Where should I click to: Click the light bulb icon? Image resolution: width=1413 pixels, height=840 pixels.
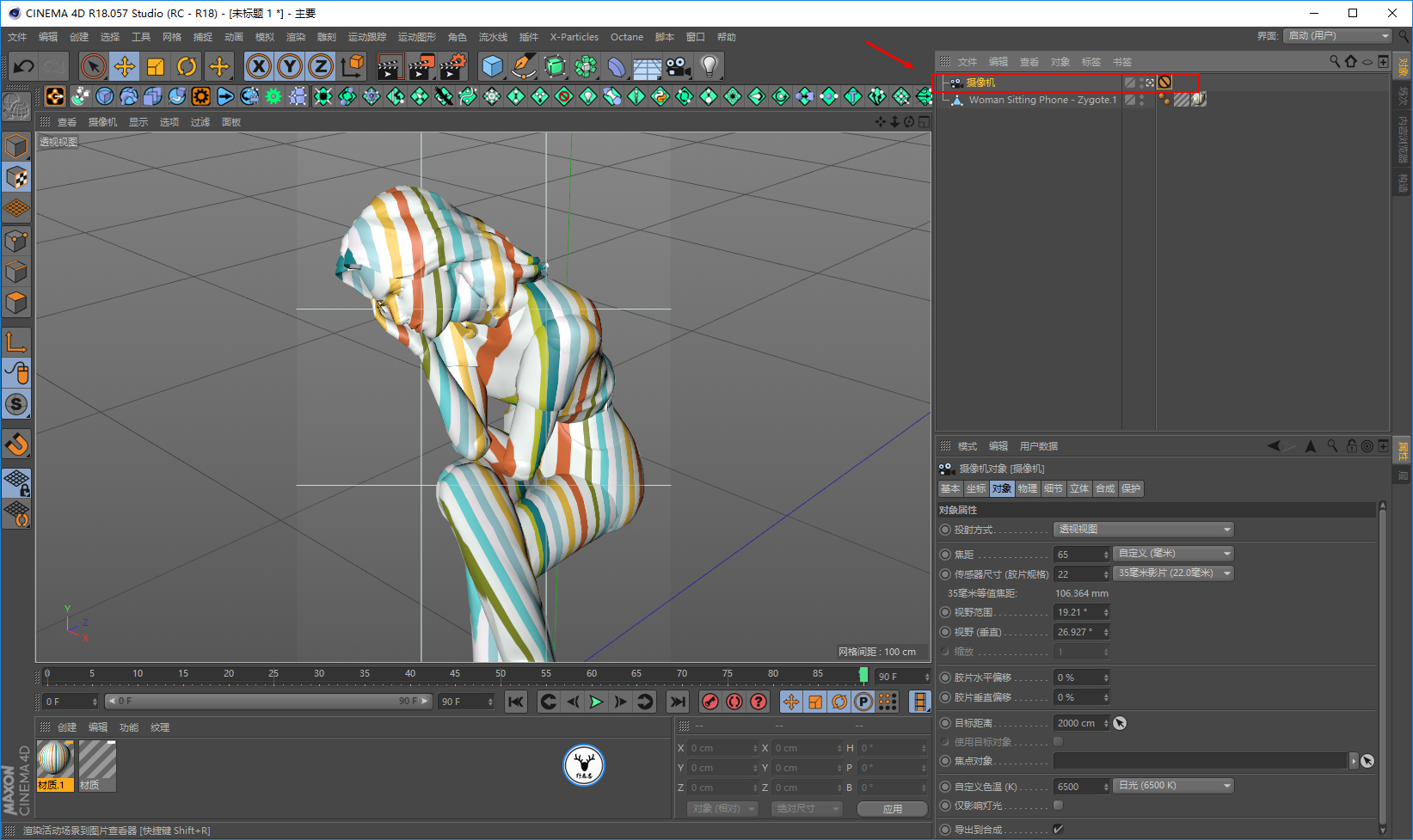(709, 66)
